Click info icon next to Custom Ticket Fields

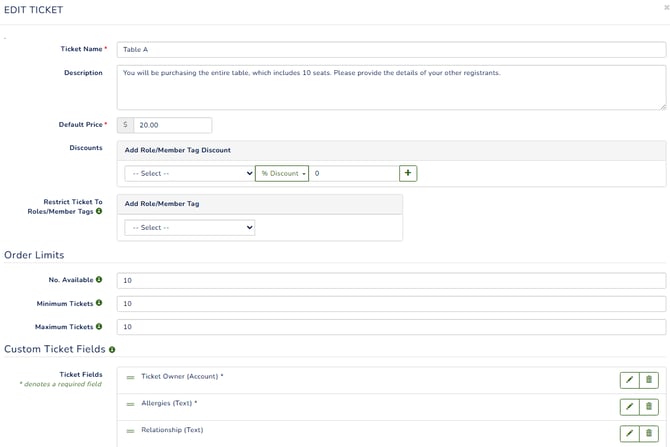pyautogui.click(x=112, y=350)
